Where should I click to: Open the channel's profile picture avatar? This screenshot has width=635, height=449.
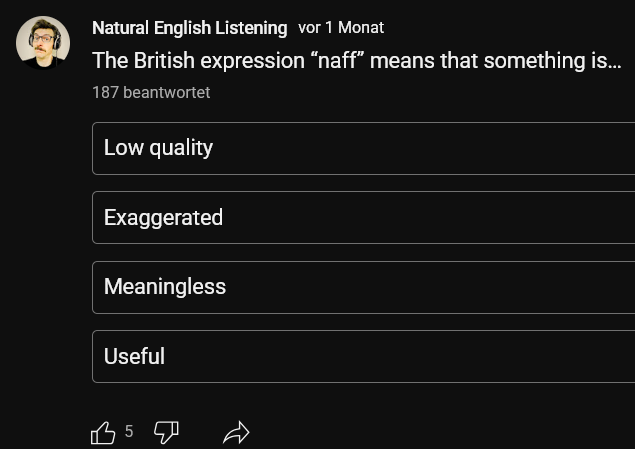click(x=43, y=42)
